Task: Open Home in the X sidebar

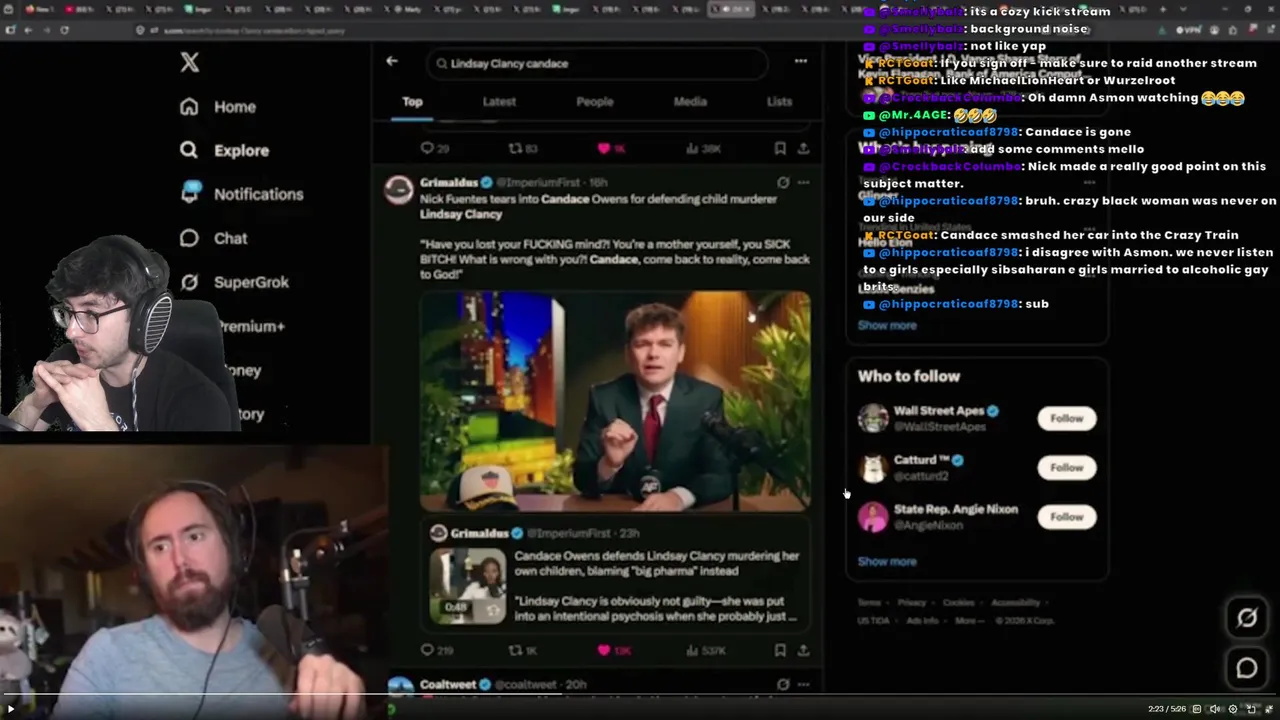Action: 218,107
